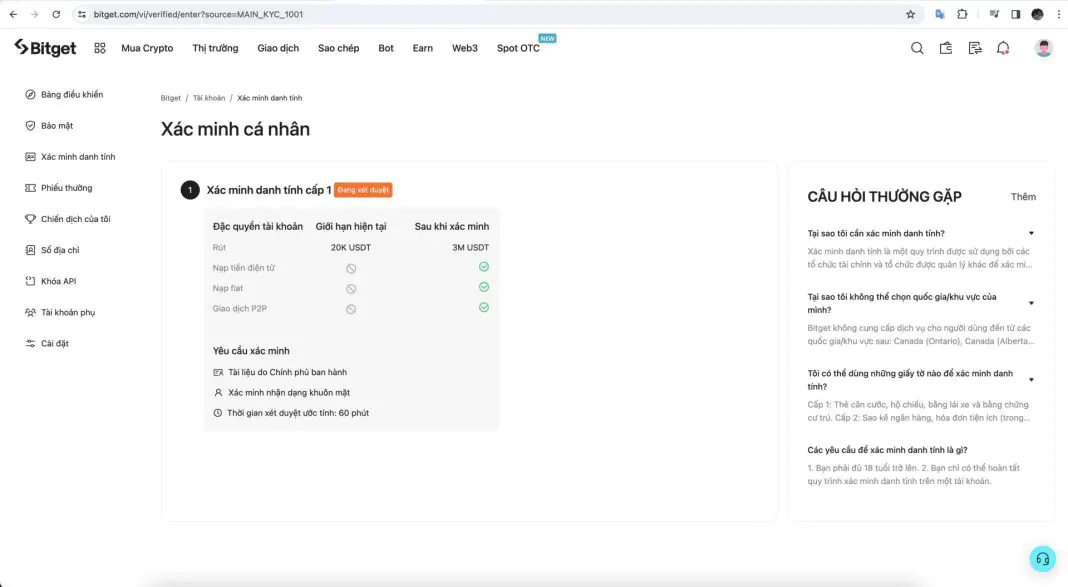Viewport: 1068px width, 587px height.
Task: Open the Thị trường menu
Action: pyautogui.click(x=215, y=48)
